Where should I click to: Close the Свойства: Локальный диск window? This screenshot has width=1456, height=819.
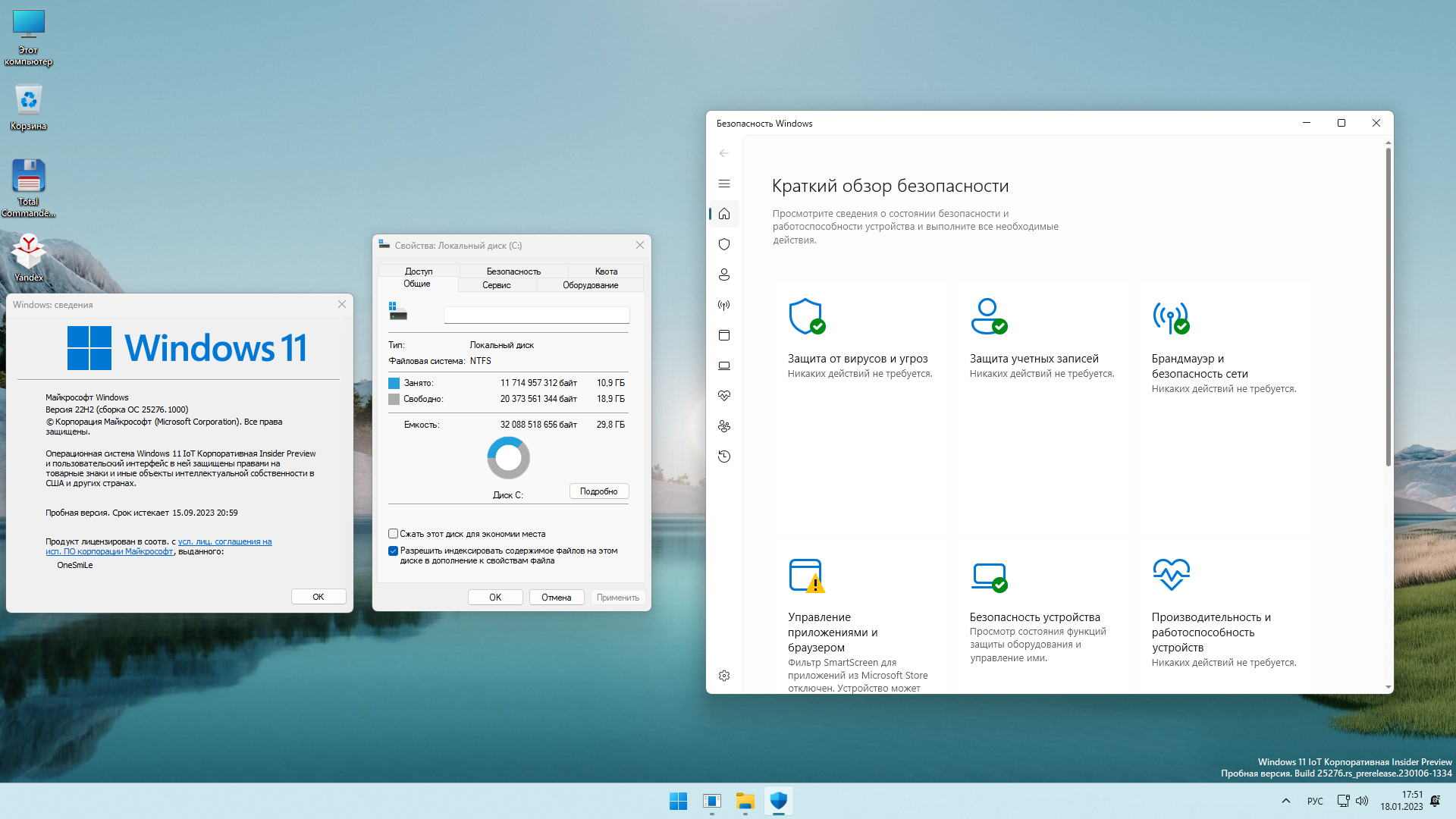pos(640,245)
